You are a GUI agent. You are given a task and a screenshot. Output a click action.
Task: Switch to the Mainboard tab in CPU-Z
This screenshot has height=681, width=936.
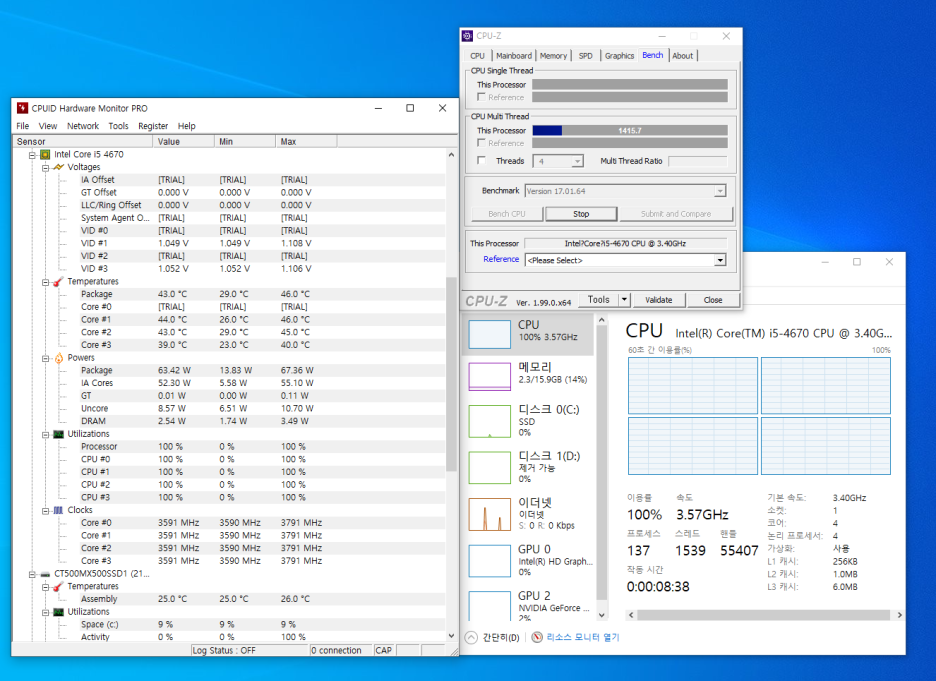514,56
